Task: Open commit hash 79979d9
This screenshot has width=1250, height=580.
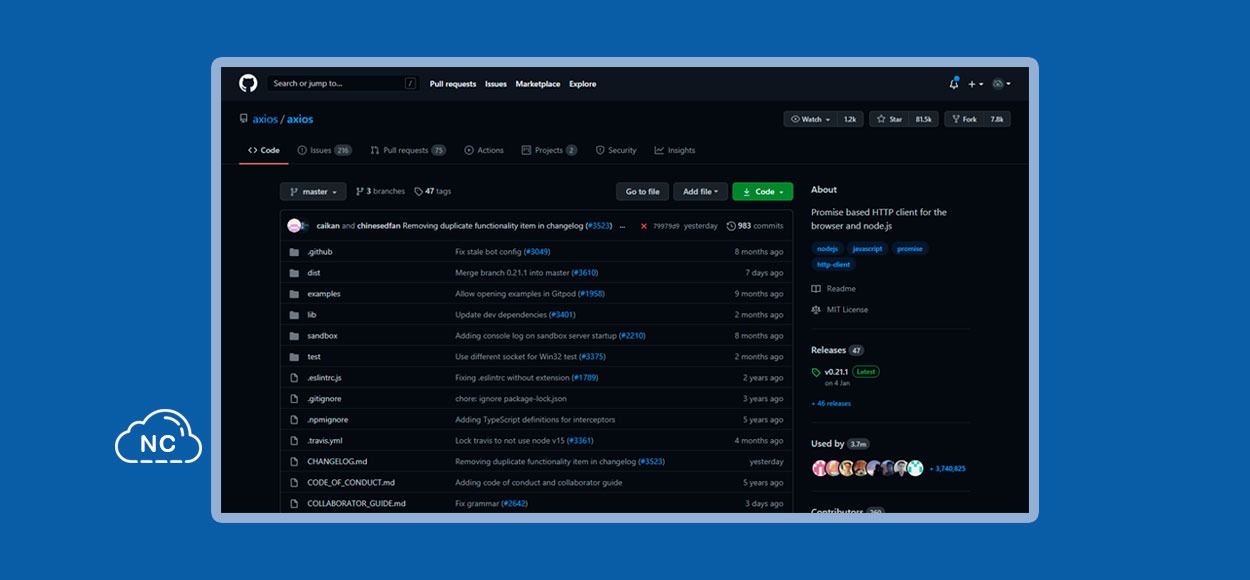Action: click(666, 226)
